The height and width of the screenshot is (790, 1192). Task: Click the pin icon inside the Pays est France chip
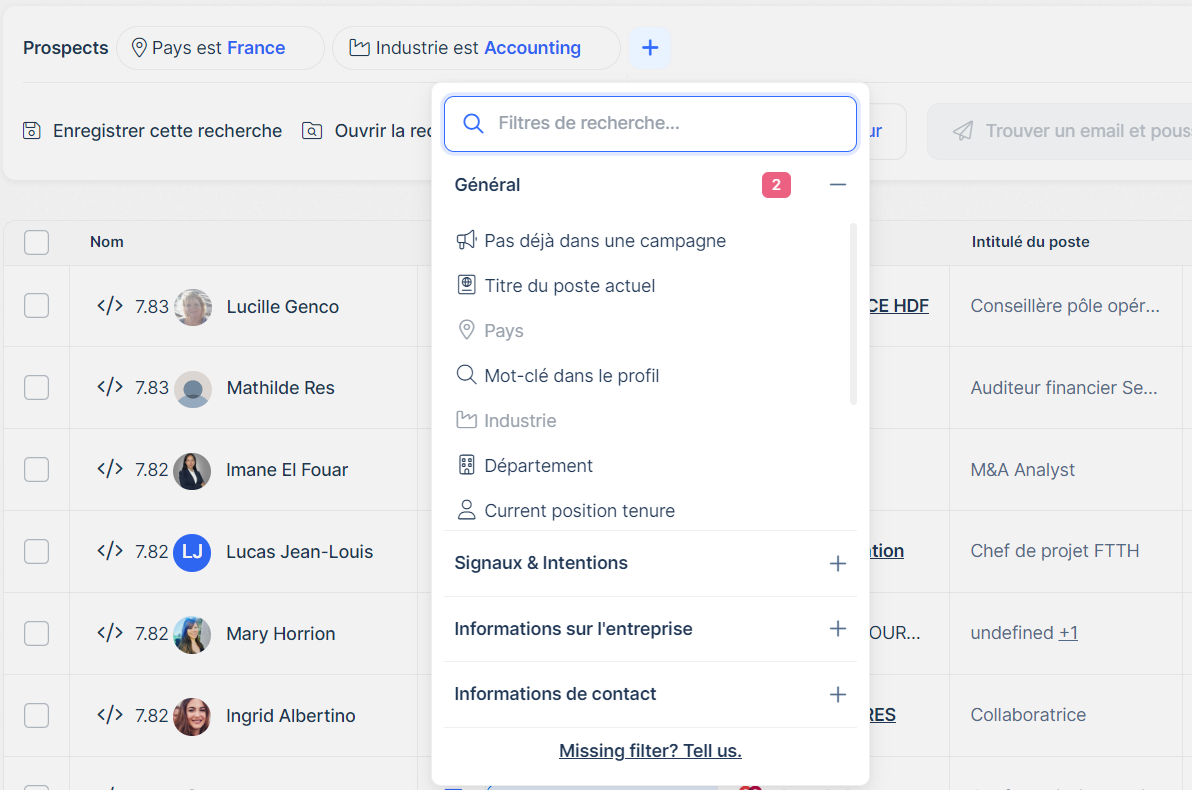coord(140,47)
